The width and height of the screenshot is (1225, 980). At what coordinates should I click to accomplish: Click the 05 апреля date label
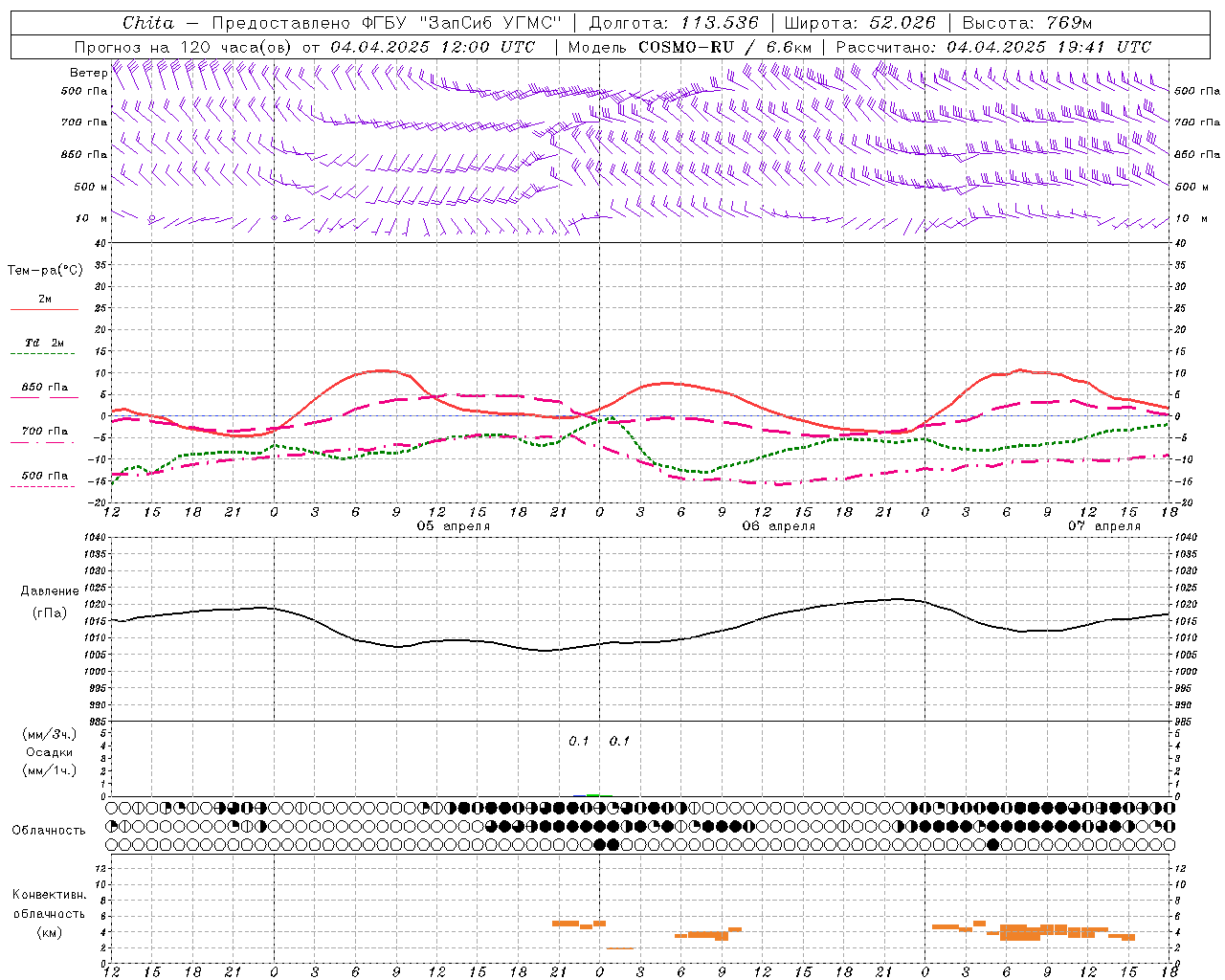454,526
